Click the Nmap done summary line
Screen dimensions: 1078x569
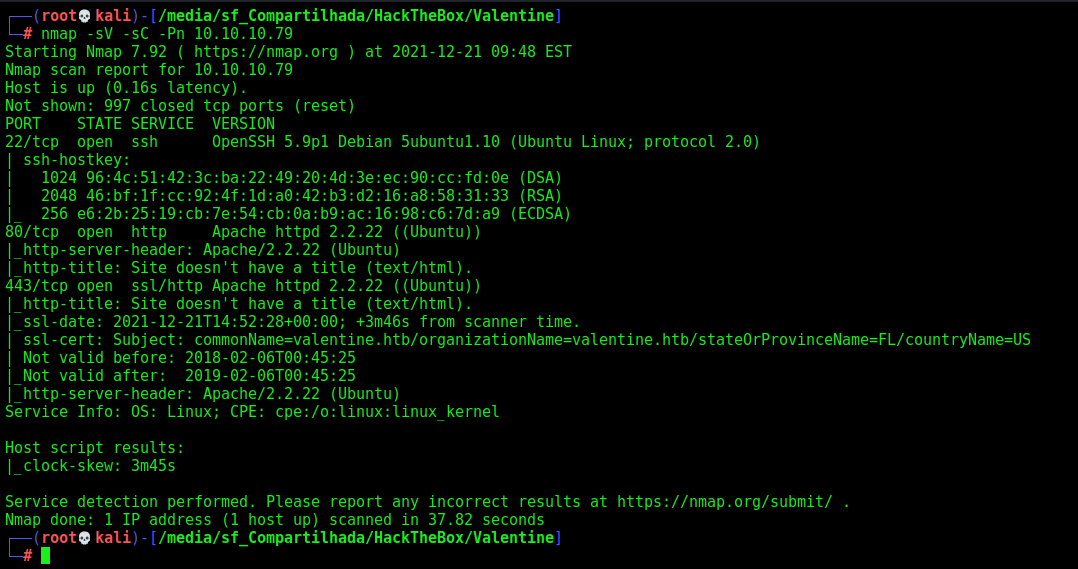(x=274, y=520)
